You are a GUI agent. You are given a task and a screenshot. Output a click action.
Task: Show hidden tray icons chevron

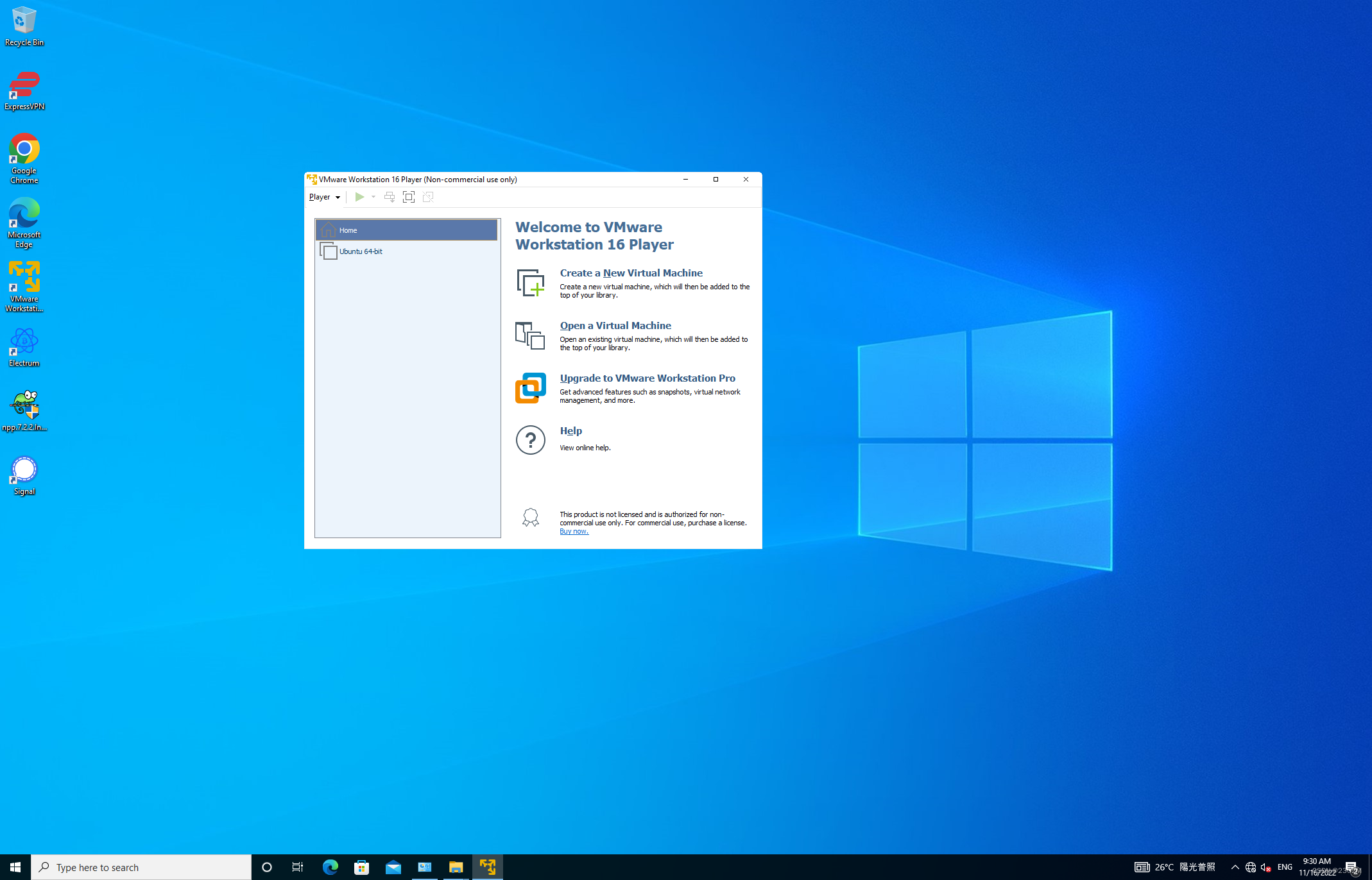coord(1235,867)
